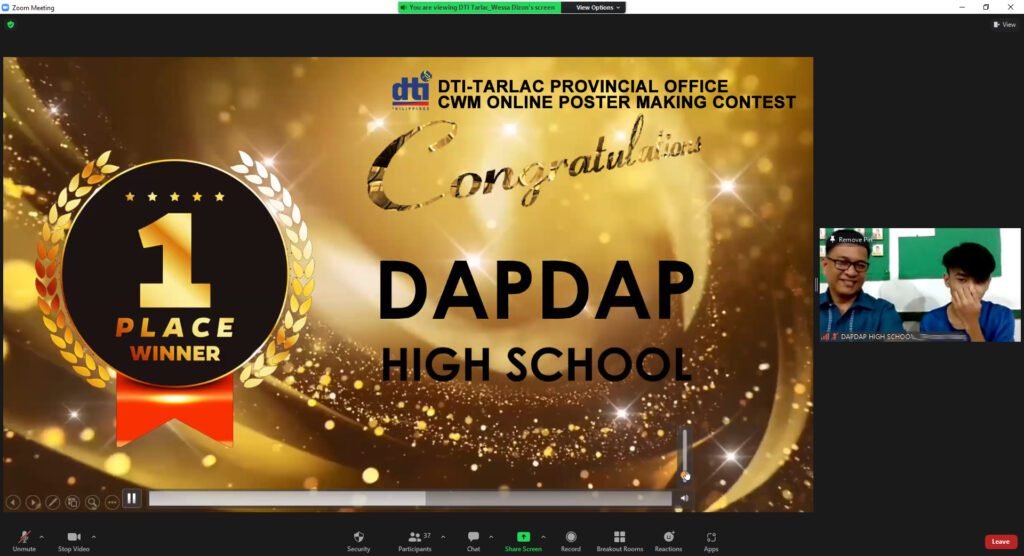Click the dti logo on the slide
Screen dimensions: 1024x556
411,90
